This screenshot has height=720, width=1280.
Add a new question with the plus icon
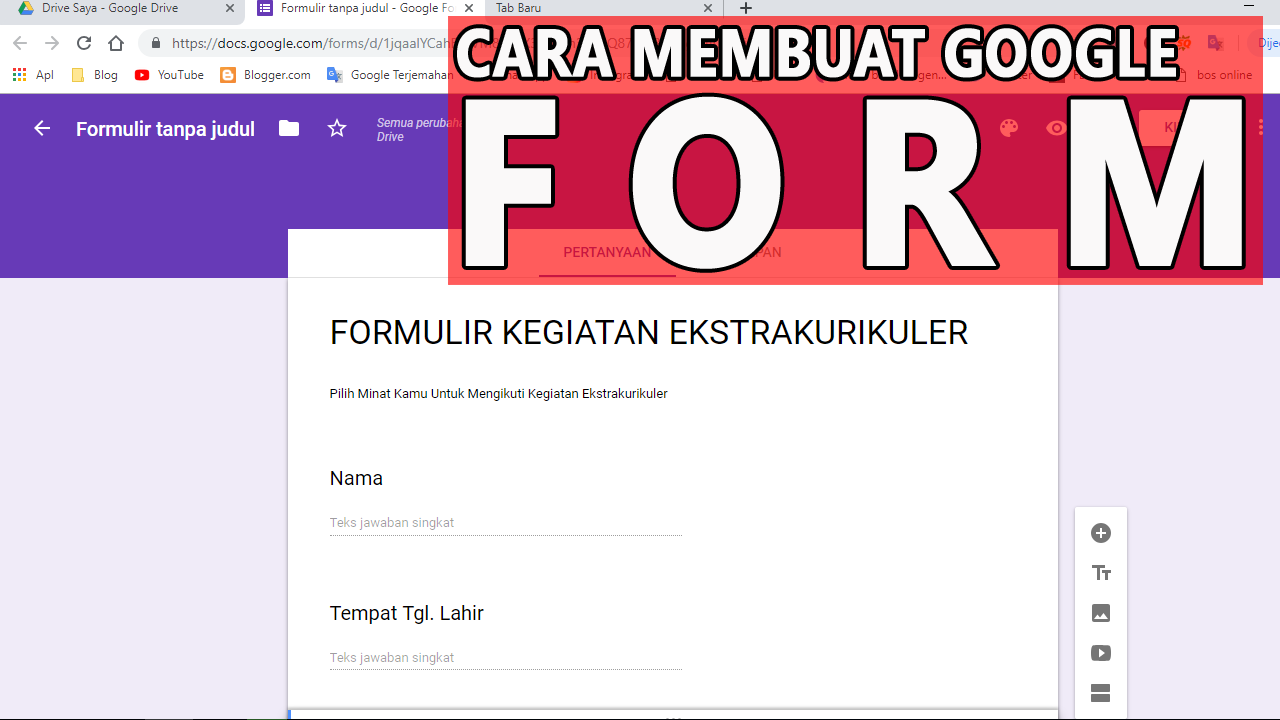[1100, 533]
